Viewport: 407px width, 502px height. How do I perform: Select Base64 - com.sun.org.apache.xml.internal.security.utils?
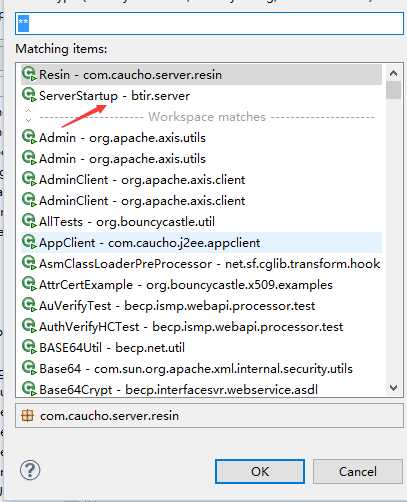201,369
